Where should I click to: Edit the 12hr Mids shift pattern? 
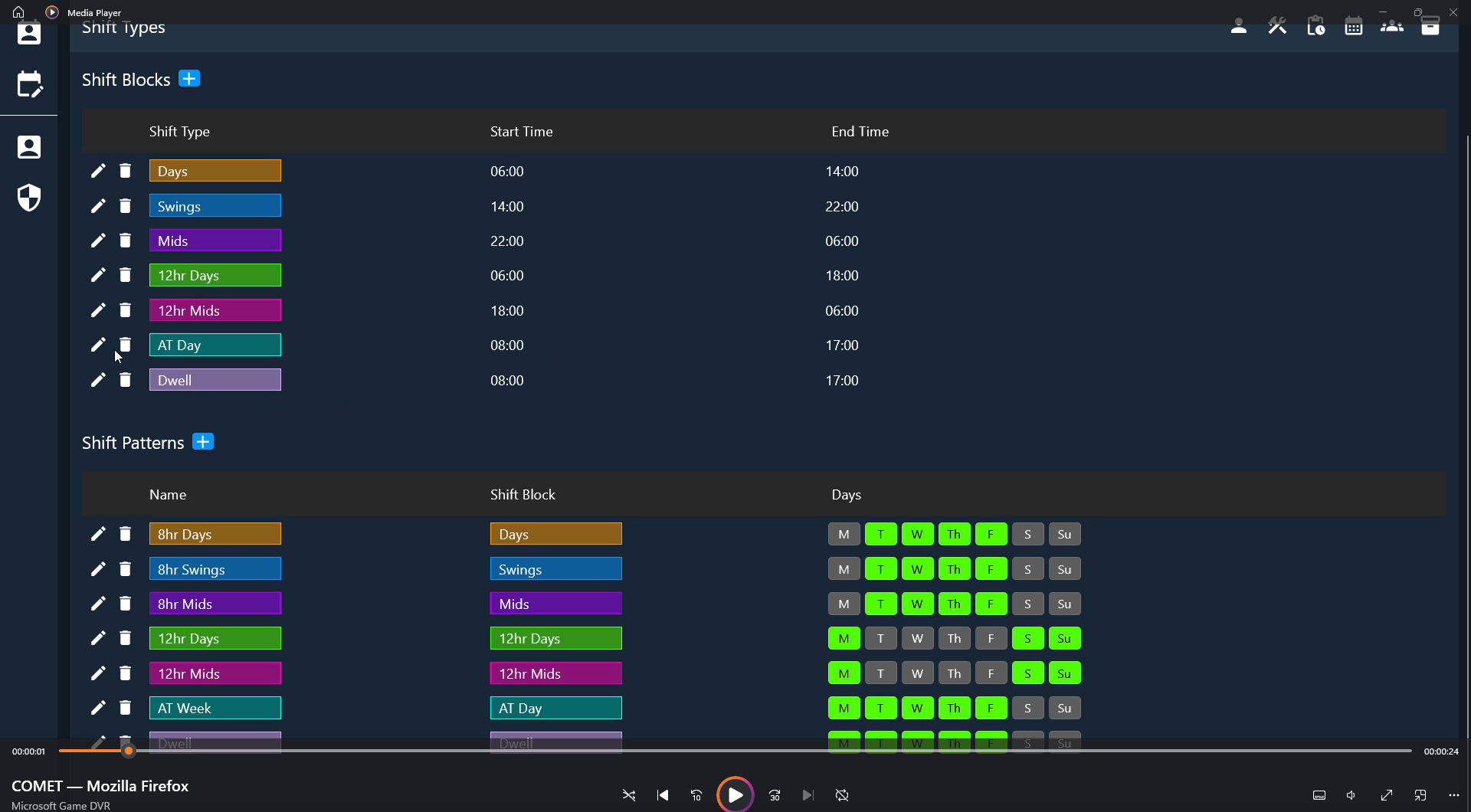[98, 673]
